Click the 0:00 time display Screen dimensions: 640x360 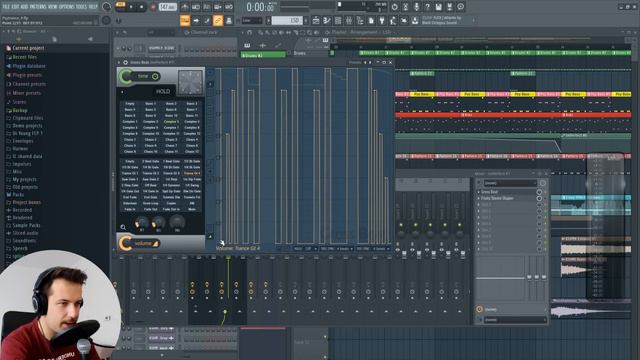(x=260, y=7)
